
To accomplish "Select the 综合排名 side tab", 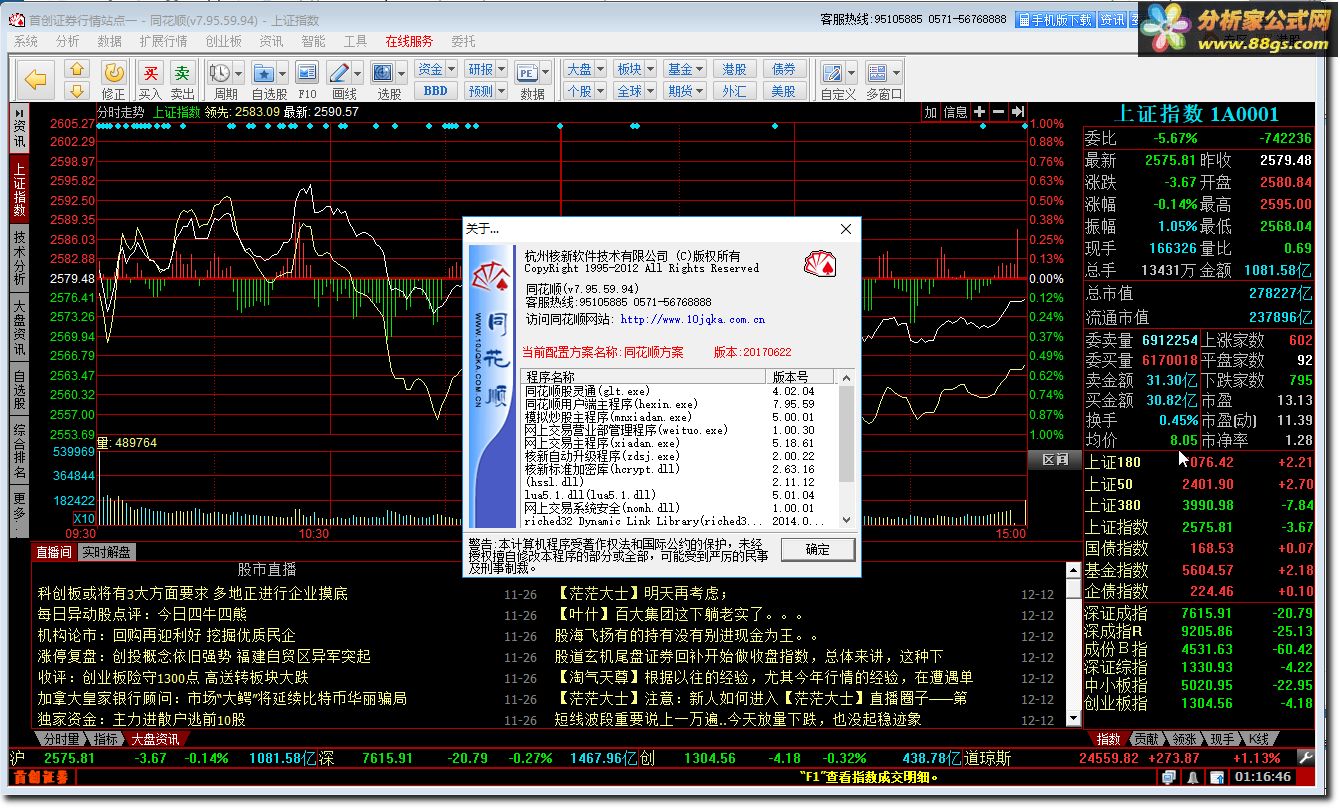I will pos(19,450).
